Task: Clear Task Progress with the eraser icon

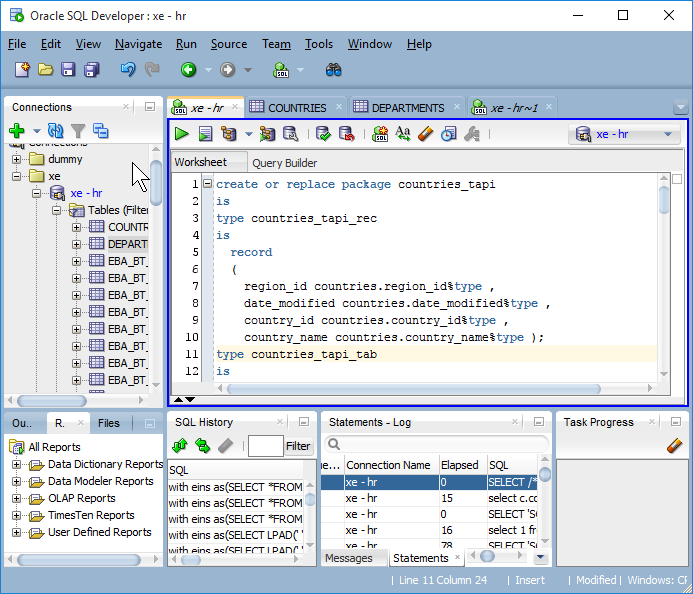Action: (x=674, y=446)
